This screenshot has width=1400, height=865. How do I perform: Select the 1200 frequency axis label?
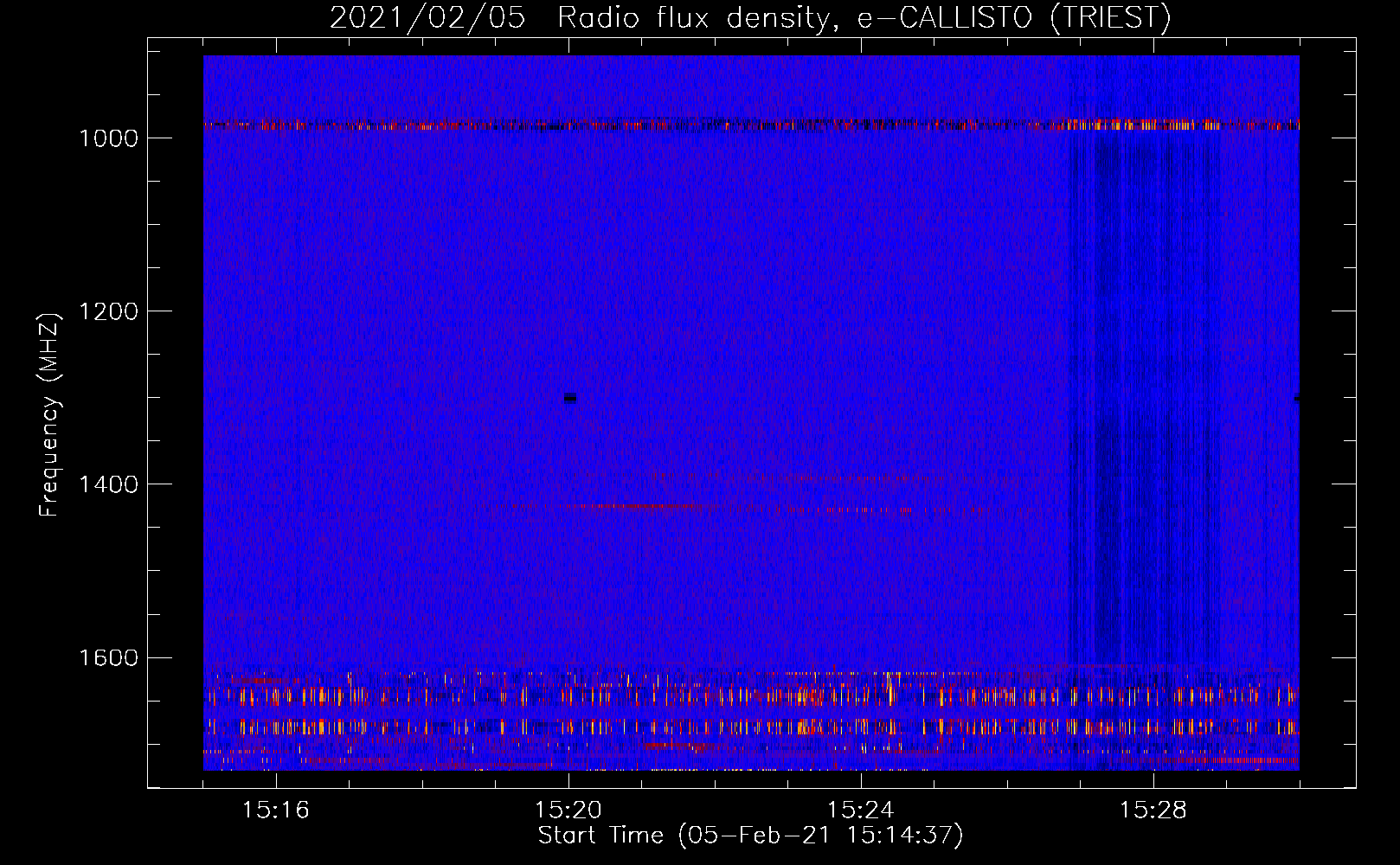click(108, 311)
